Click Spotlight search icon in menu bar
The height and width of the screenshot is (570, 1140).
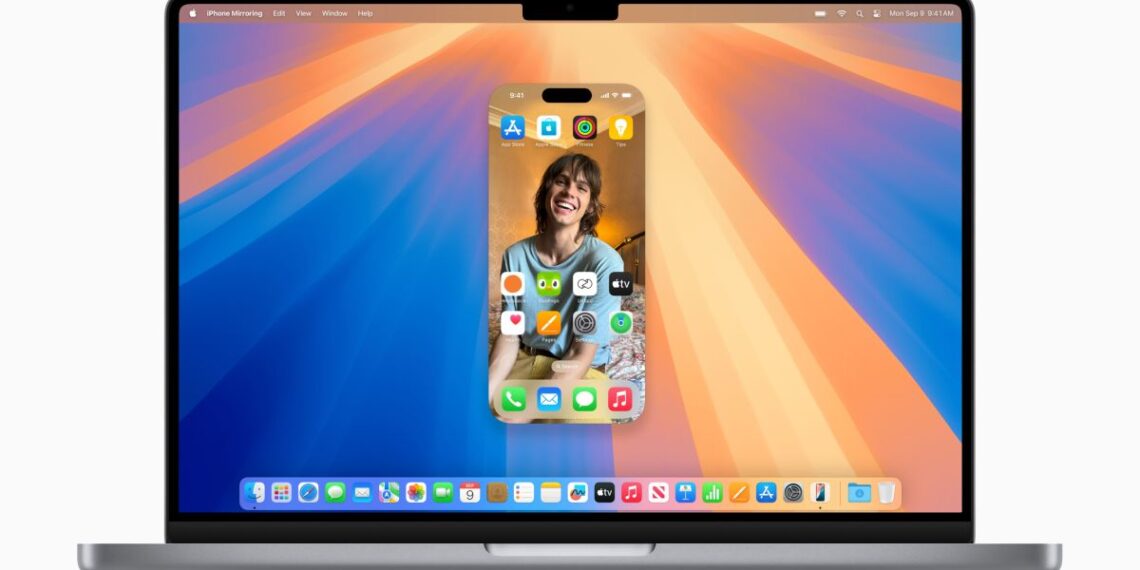859,13
